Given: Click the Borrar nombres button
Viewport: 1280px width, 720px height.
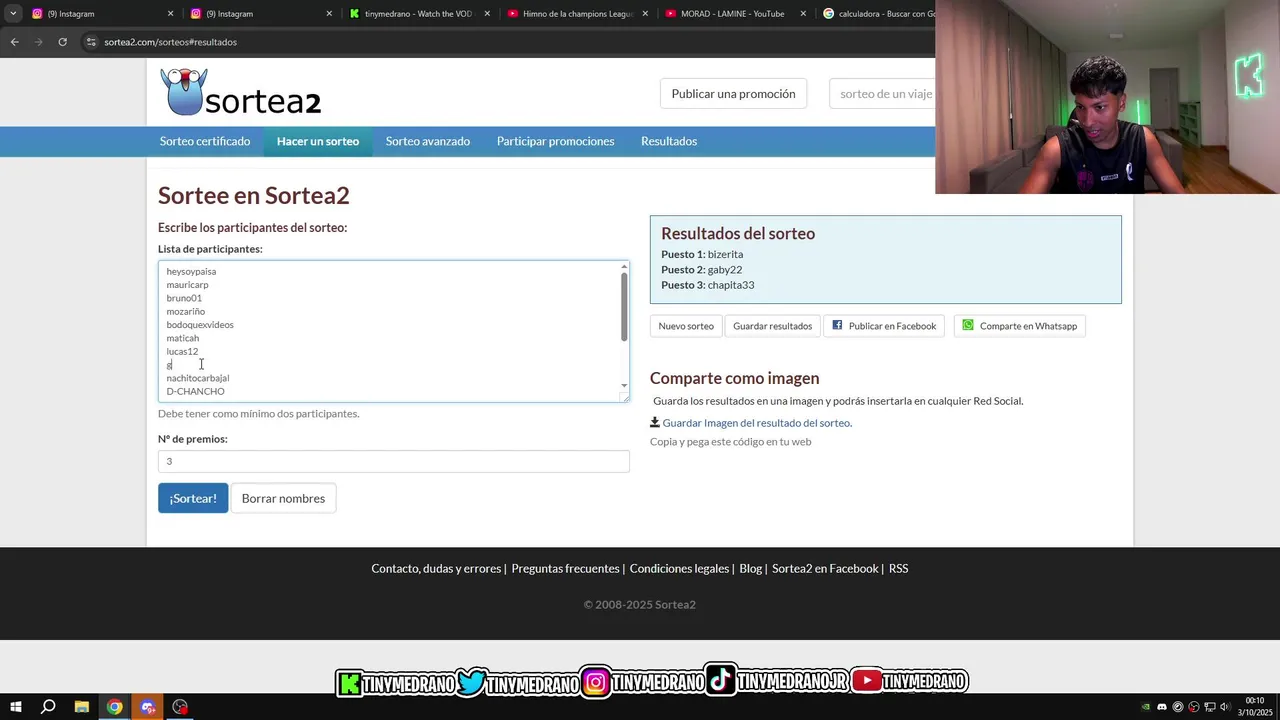Looking at the screenshot, I should click(283, 498).
